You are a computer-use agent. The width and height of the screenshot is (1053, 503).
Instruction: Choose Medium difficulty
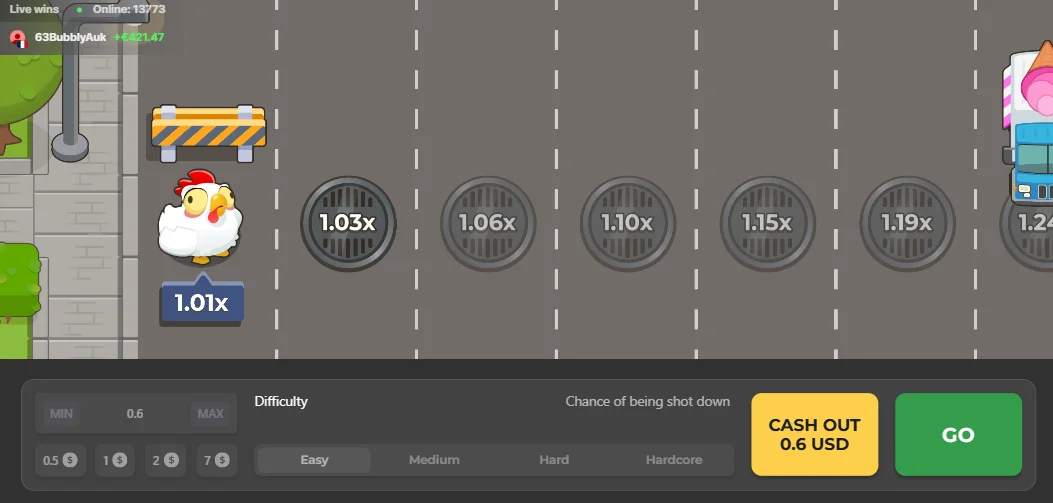click(x=434, y=460)
